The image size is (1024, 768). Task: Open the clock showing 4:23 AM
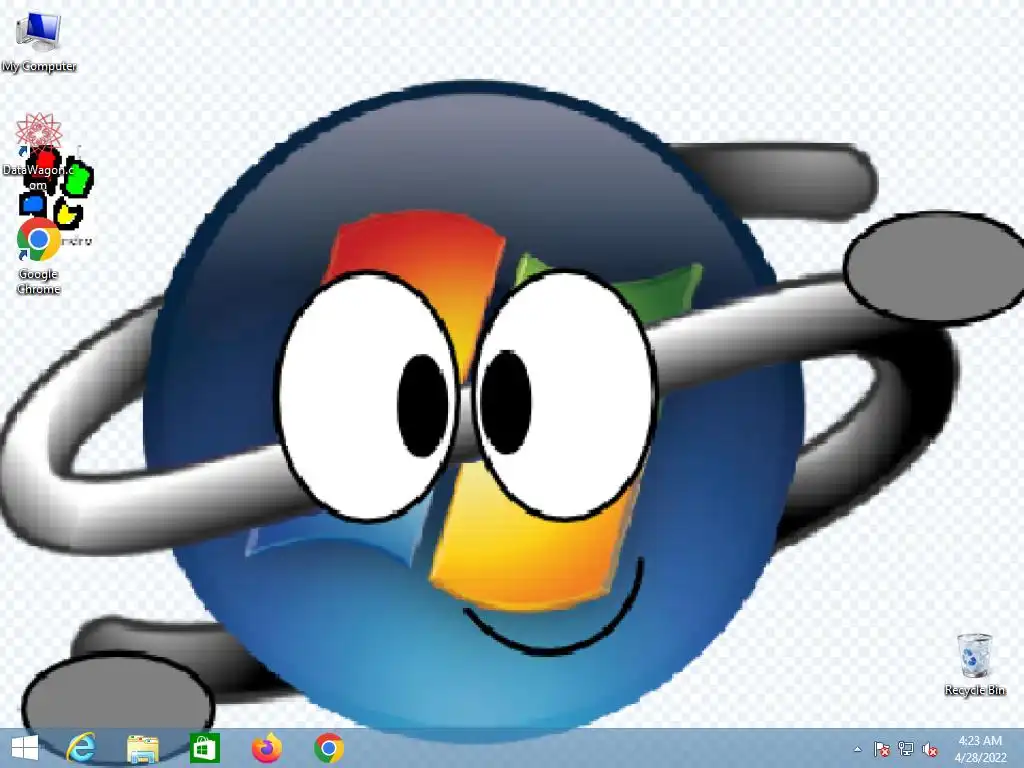[x=980, y=749]
